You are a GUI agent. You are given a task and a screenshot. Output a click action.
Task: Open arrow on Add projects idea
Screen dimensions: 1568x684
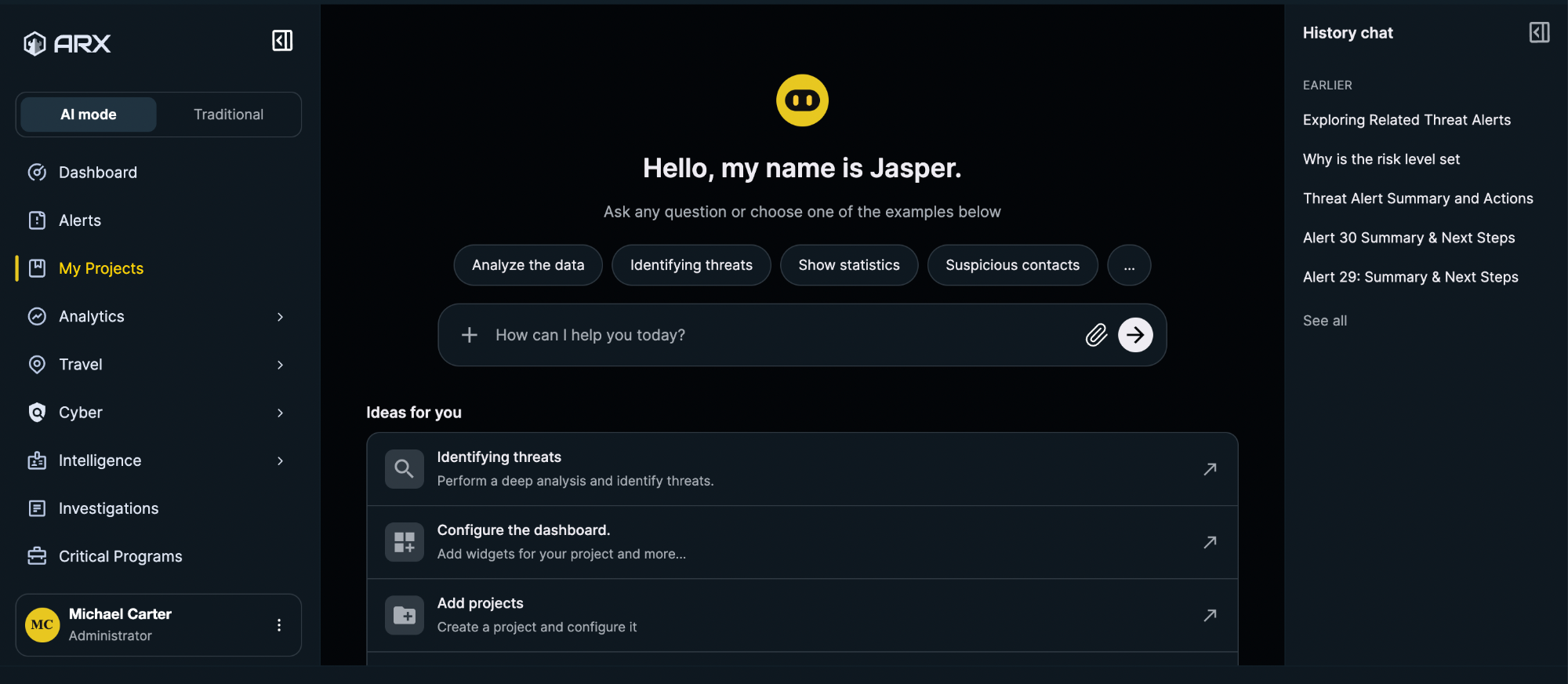point(1210,615)
